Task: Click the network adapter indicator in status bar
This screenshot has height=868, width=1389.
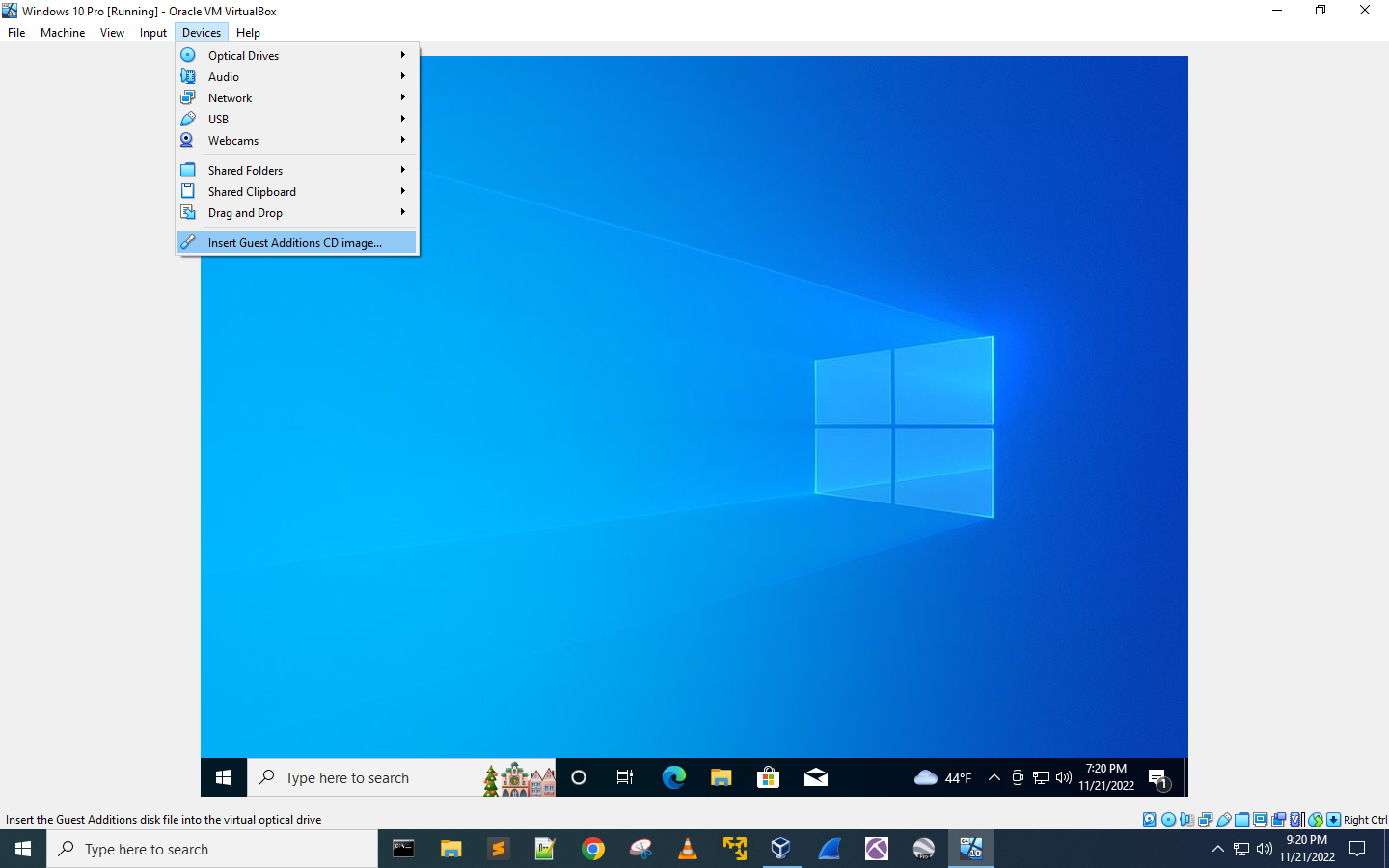Action: pos(1205,820)
